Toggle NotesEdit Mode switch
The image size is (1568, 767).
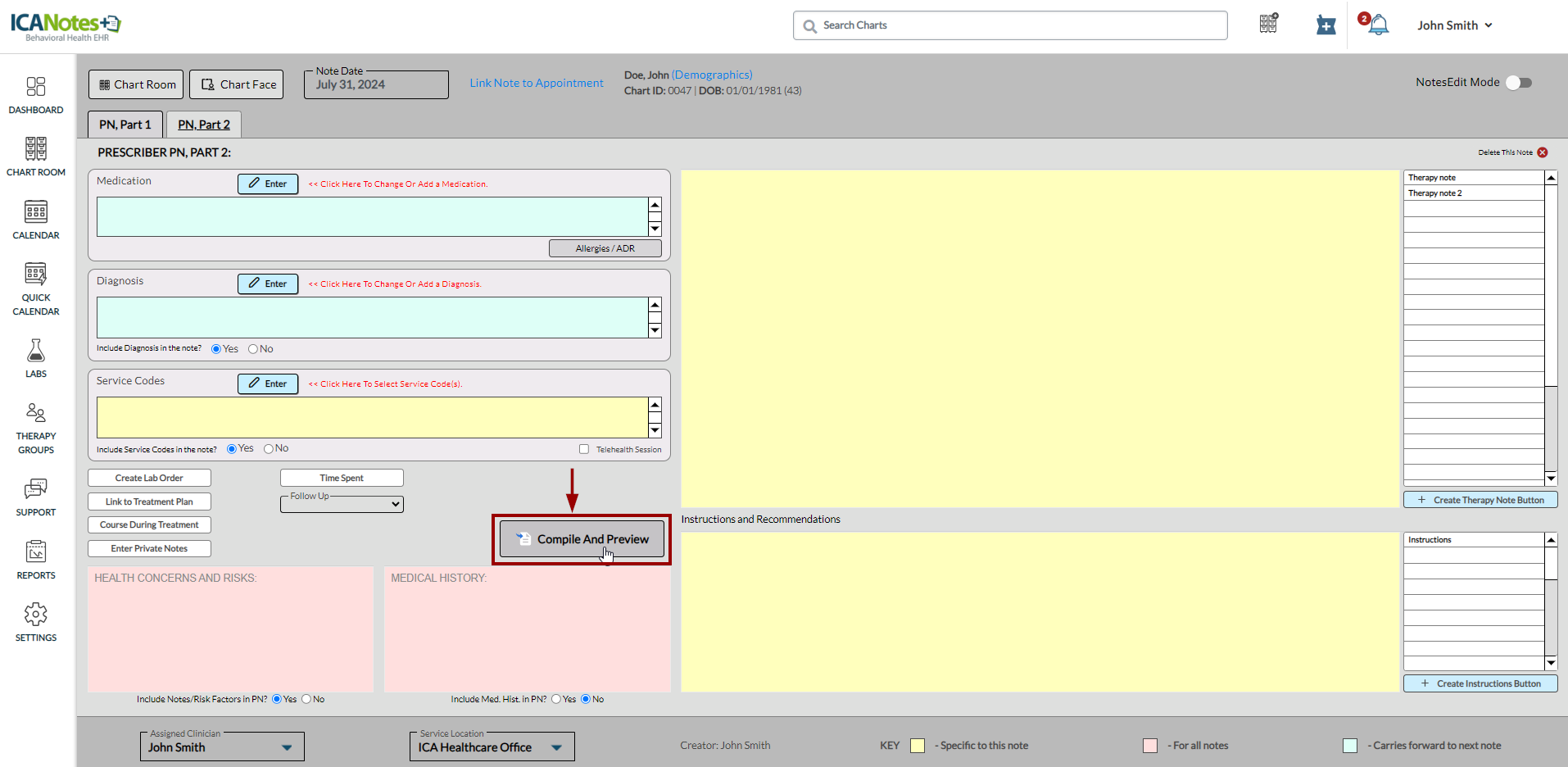coord(1519,83)
